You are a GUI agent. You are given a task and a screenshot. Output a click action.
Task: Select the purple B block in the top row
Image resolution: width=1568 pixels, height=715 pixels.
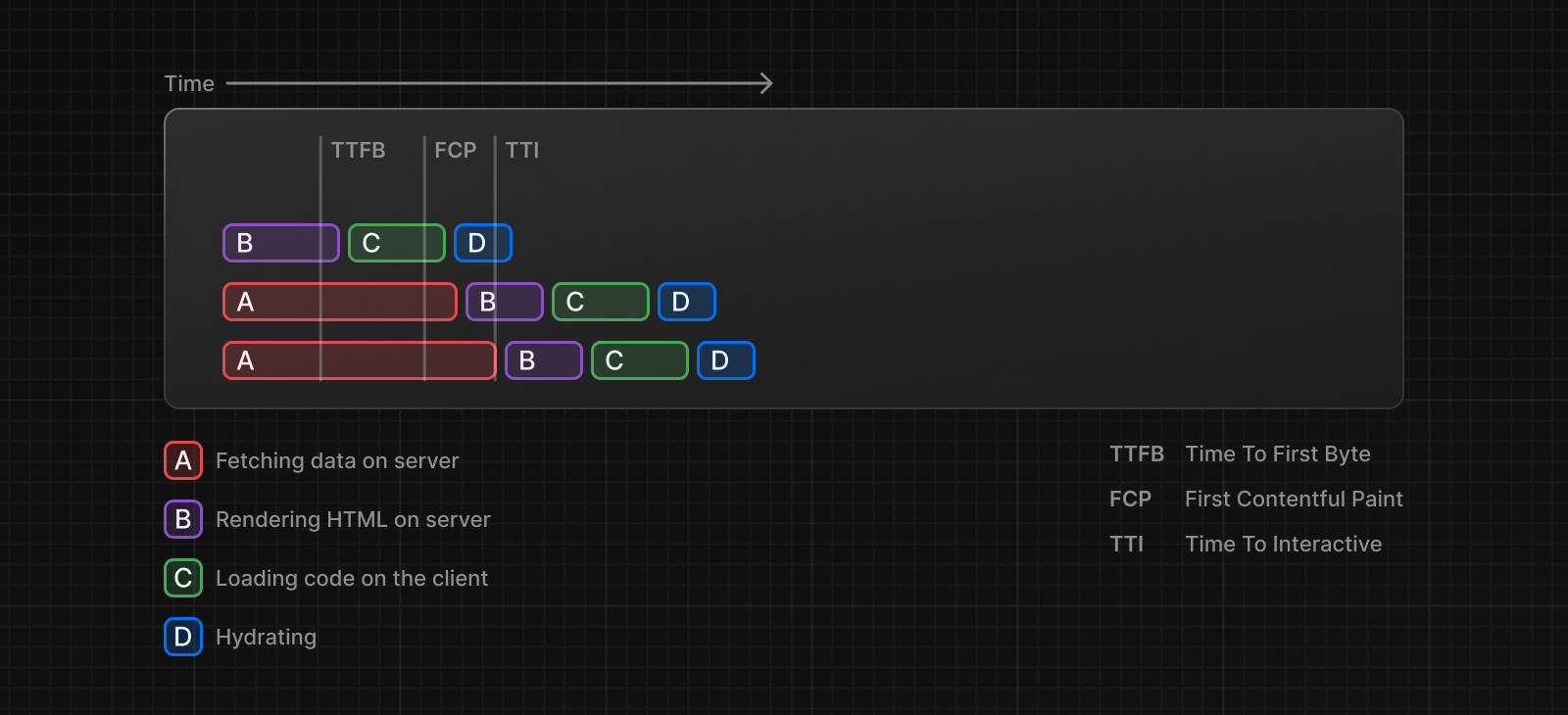[x=281, y=243]
